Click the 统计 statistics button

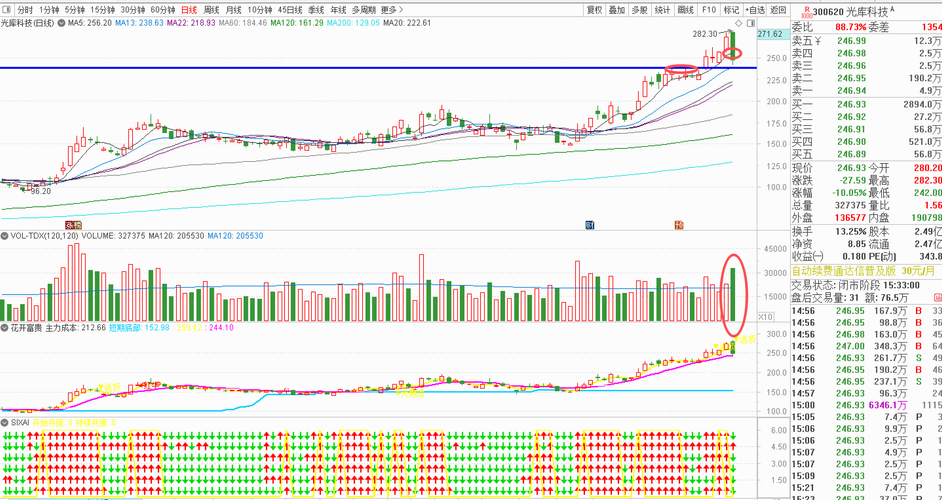point(663,10)
